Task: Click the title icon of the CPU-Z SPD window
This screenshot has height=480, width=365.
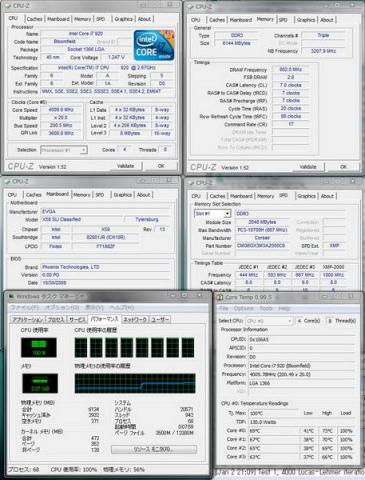Action: click(x=191, y=183)
